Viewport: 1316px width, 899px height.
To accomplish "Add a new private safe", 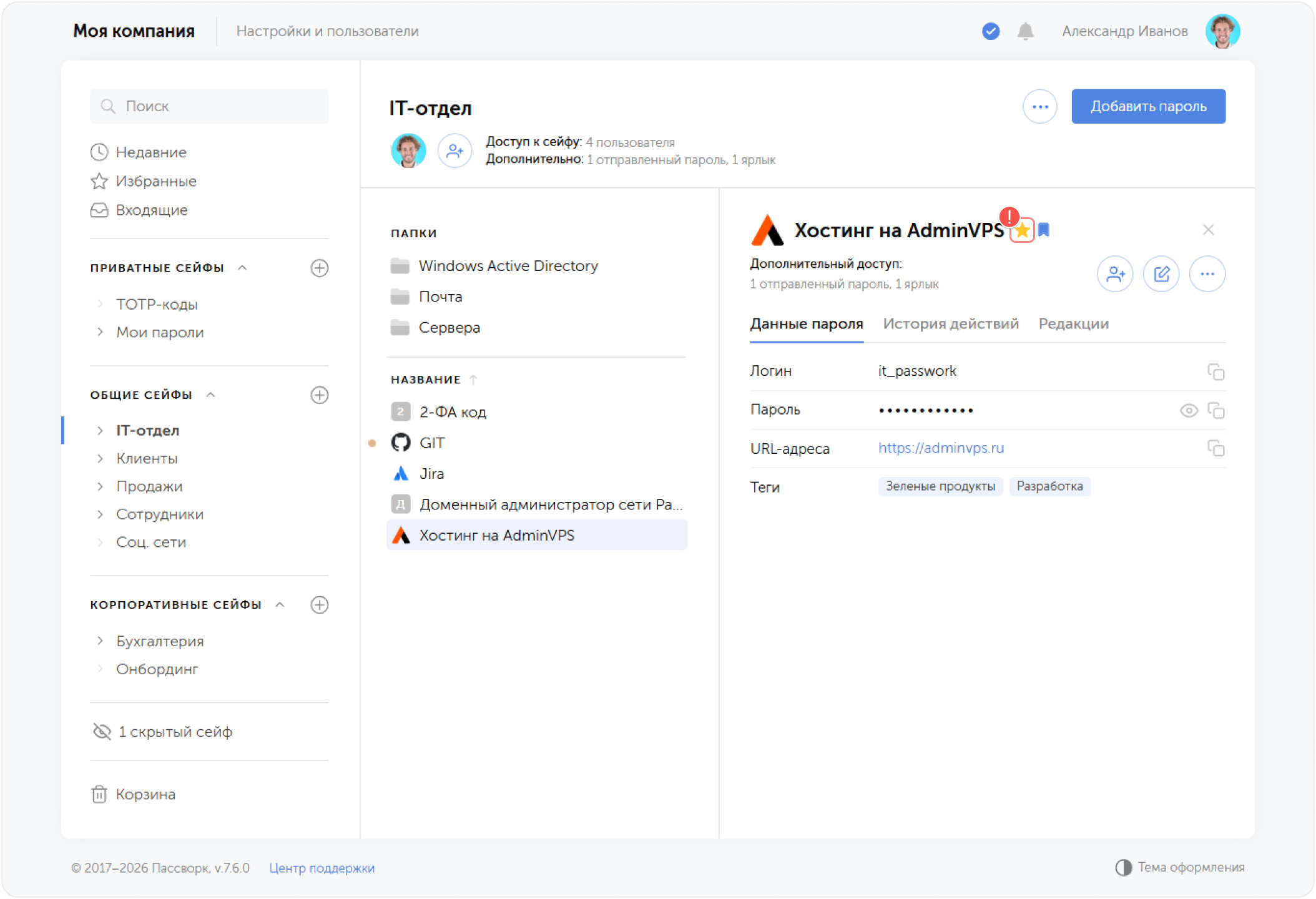I will (320, 268).
